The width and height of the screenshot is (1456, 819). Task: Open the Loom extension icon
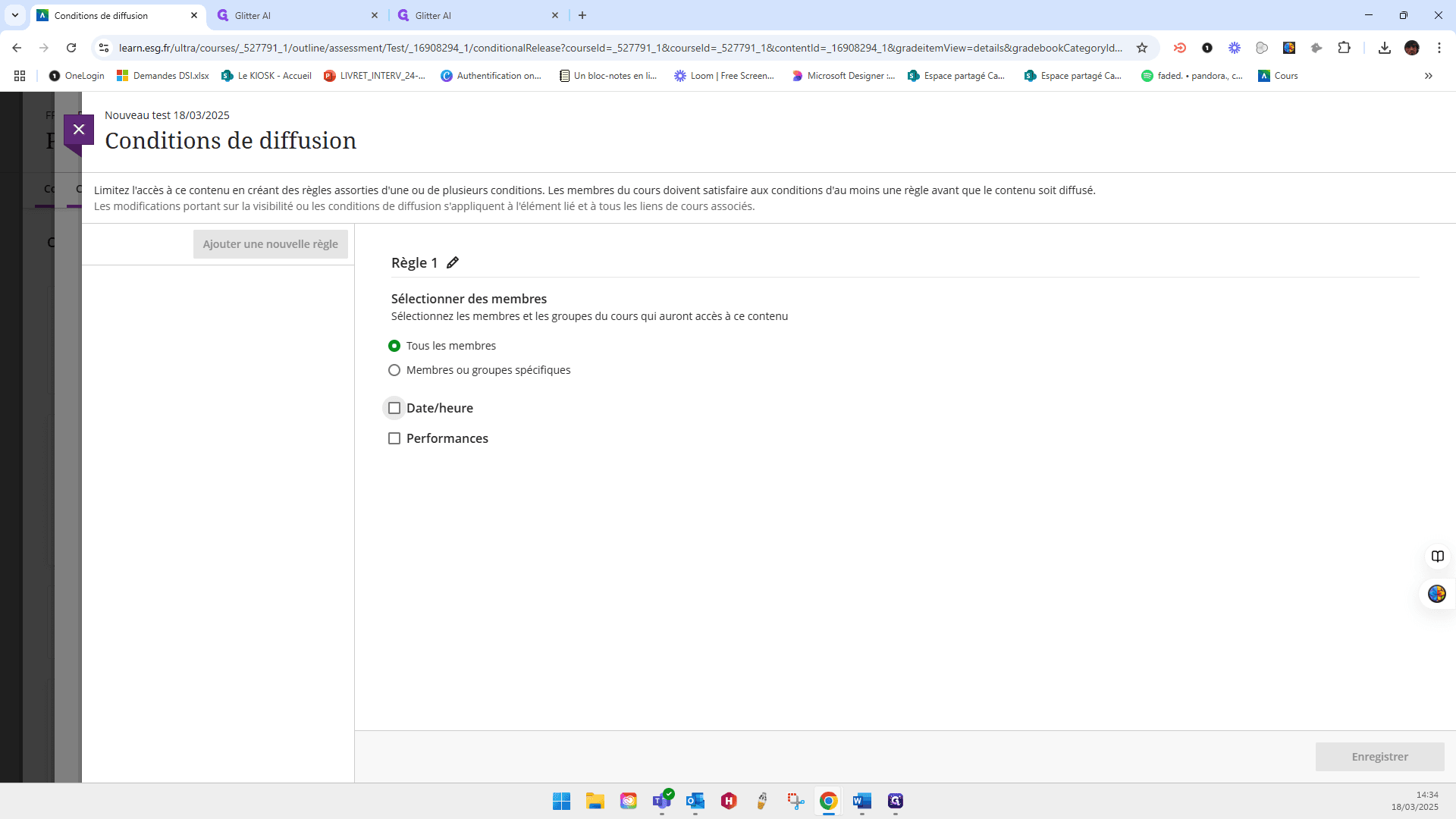[x=1235, y=48]
